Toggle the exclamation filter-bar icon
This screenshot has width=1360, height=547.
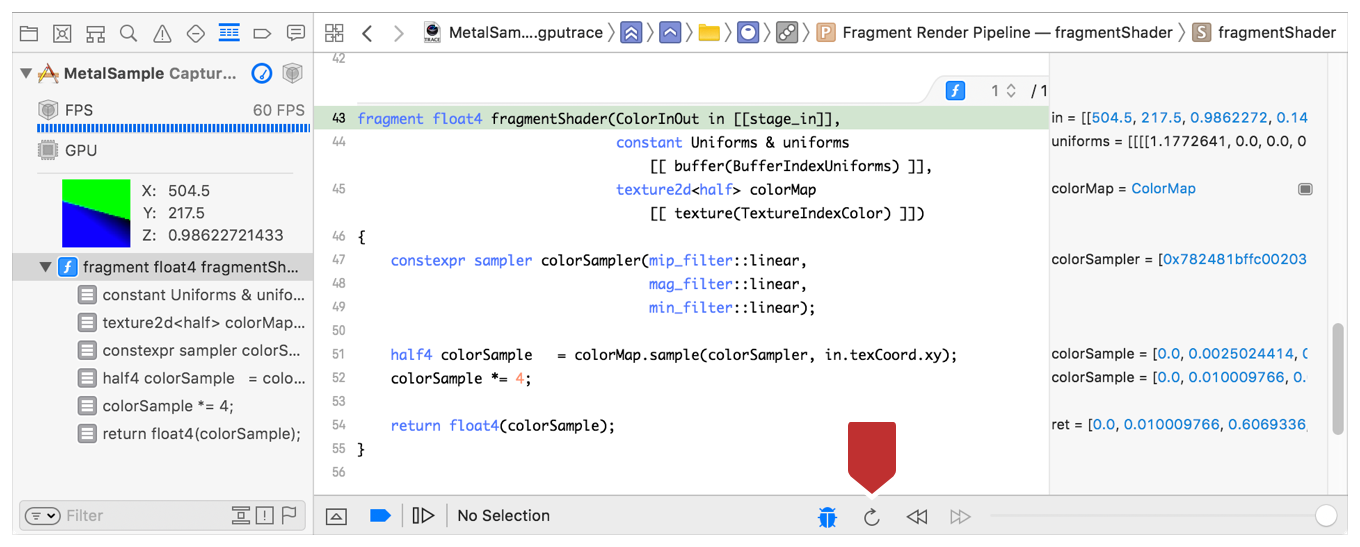pos(264,516)
